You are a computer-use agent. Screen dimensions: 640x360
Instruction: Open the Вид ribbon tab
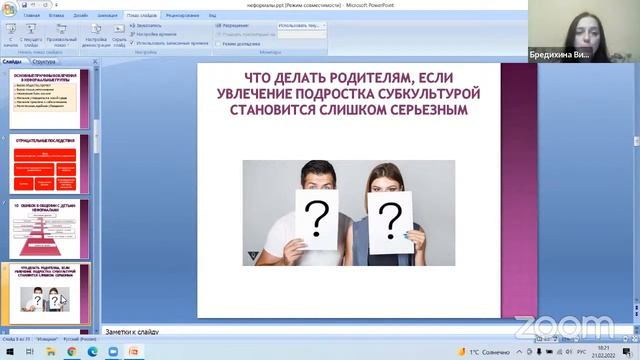[x=212, y=16]
